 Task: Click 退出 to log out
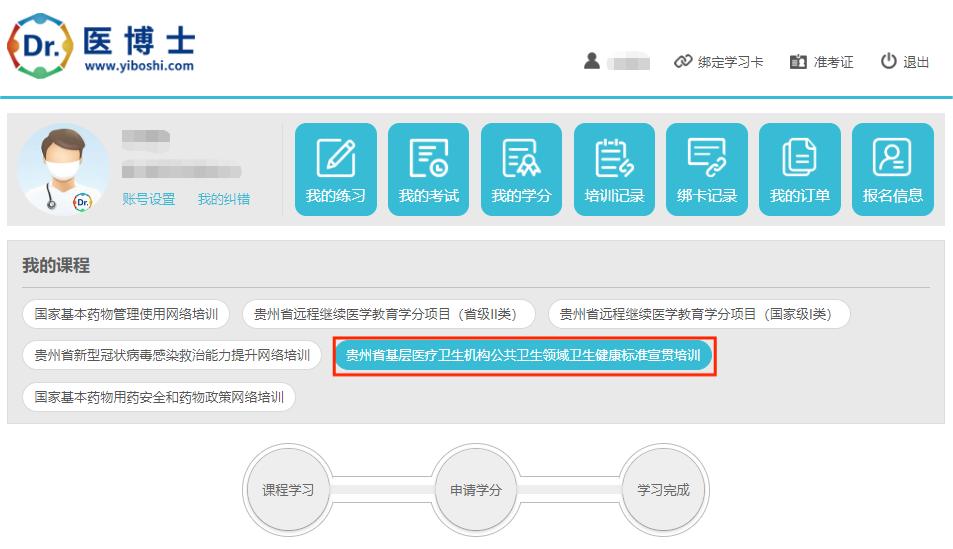pos(905,62)
